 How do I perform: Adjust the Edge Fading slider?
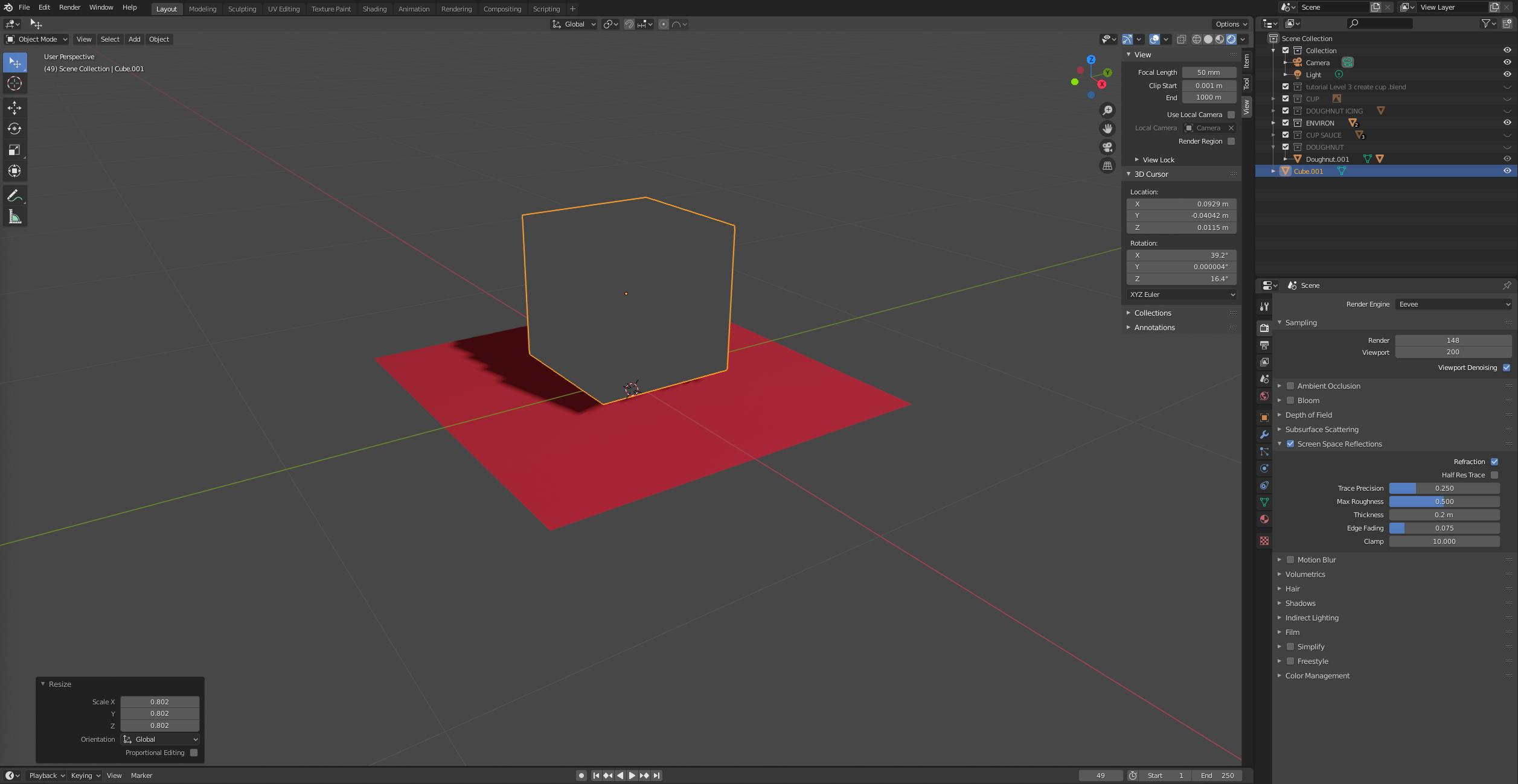(1444, 529)
